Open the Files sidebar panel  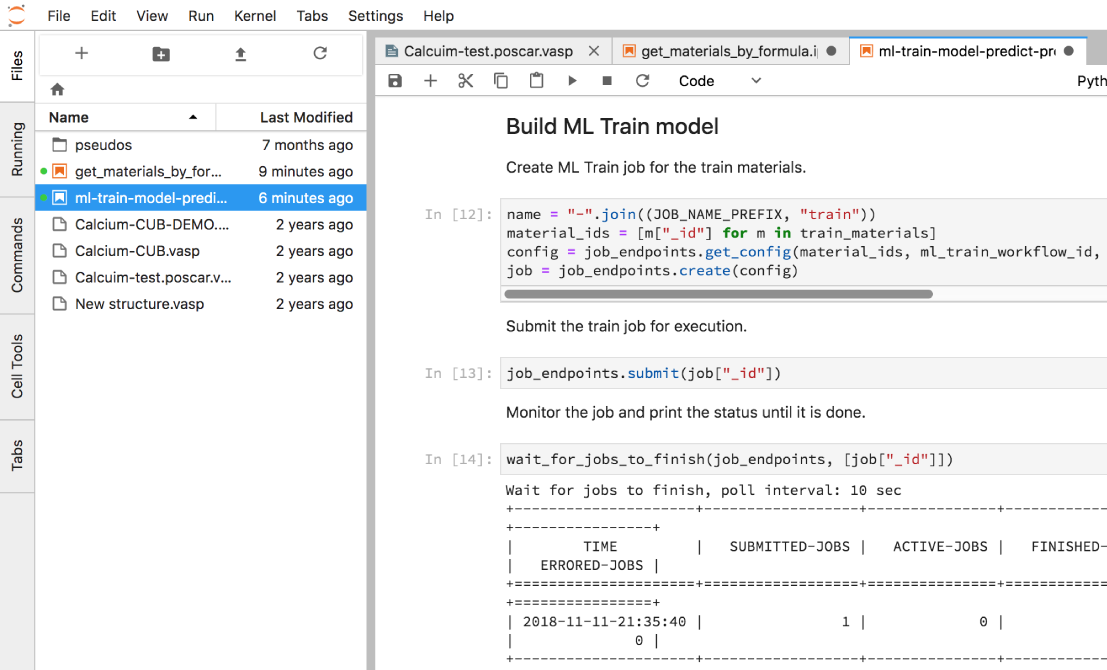(x=17, y=66)
